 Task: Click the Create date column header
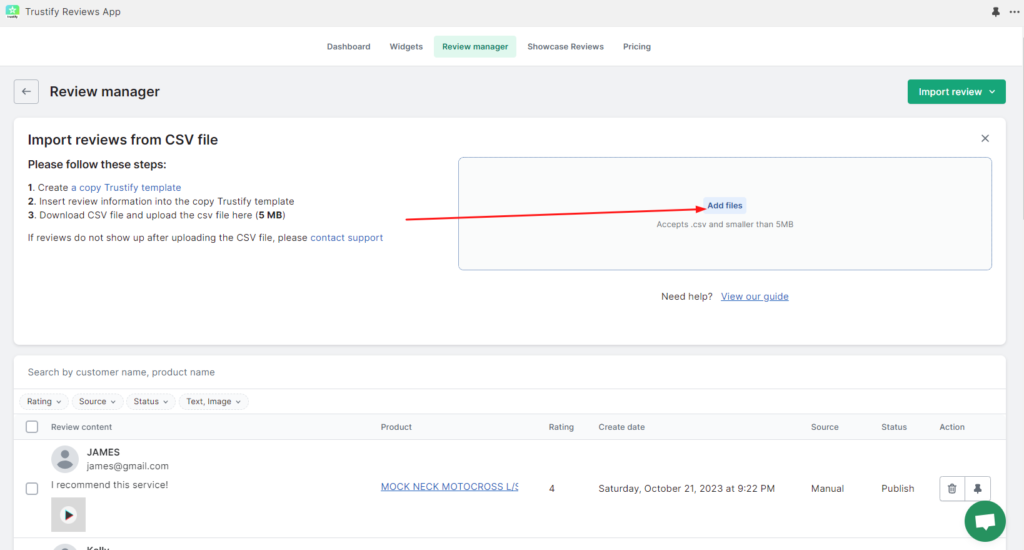621,427
